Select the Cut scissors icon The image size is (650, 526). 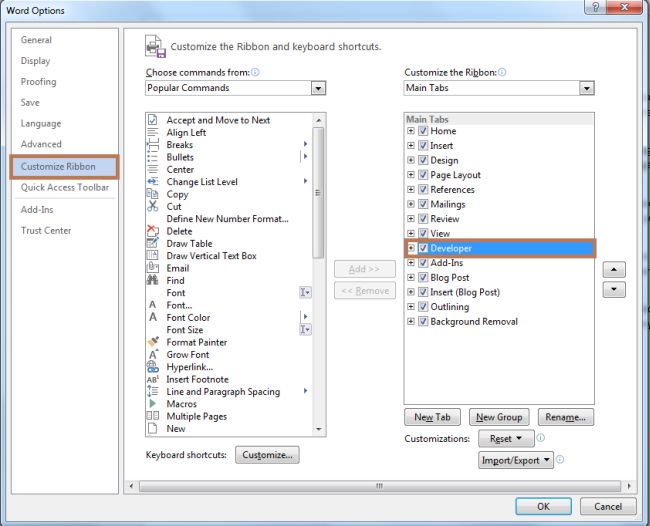[153, 206]
